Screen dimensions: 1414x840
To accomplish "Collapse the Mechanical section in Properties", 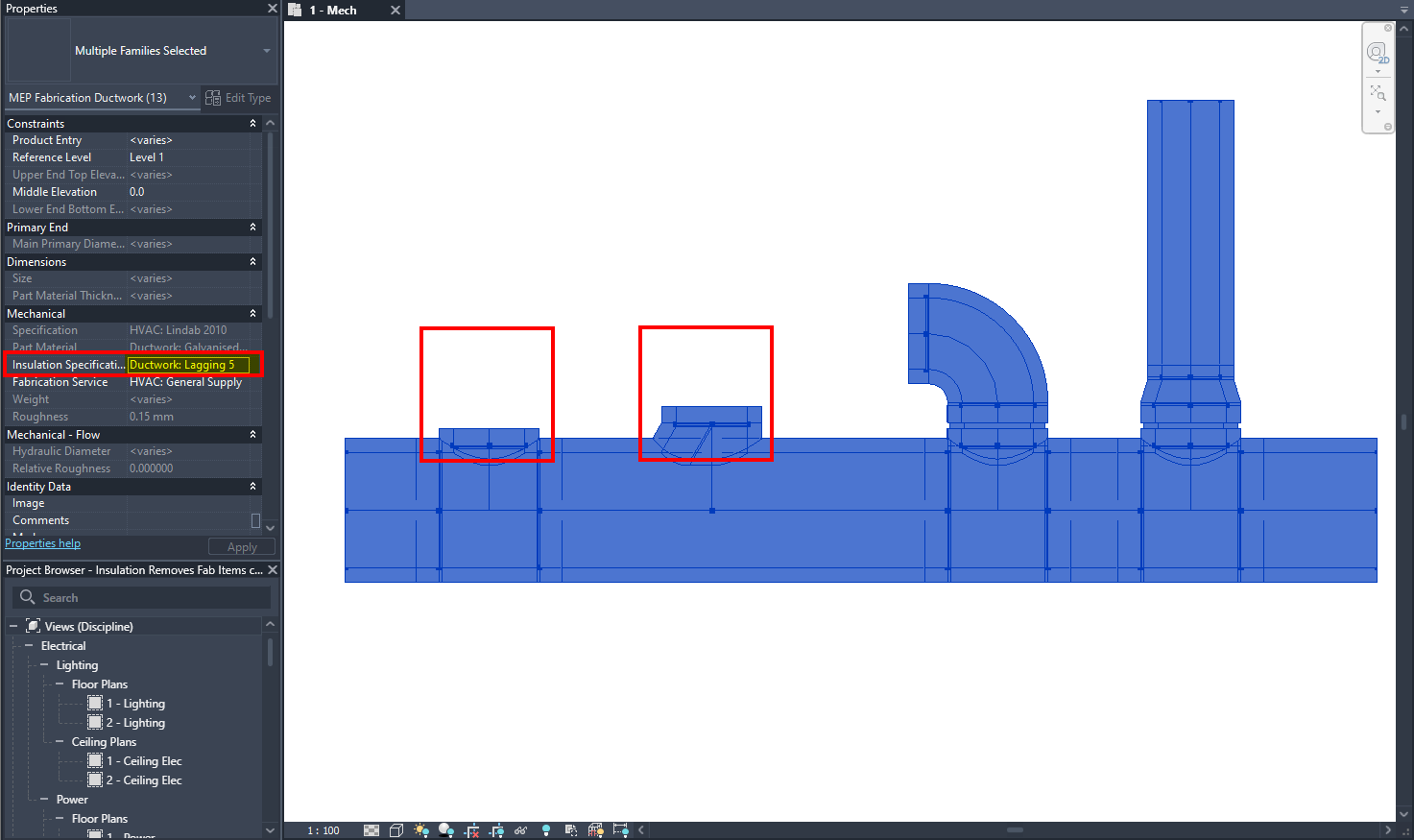I will [252, 313].
